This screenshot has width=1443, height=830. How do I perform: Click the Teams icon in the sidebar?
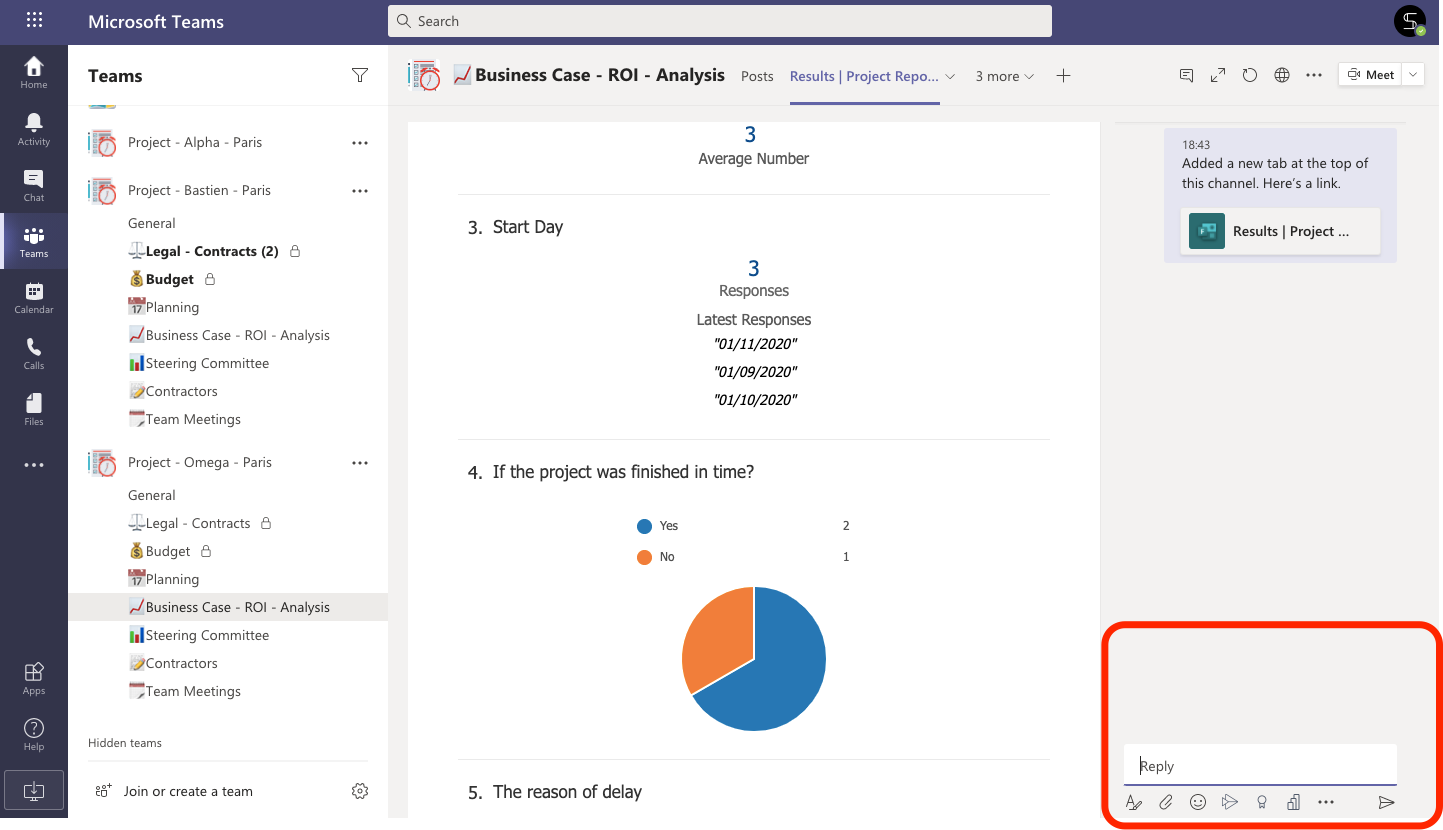tap(34, 241)
